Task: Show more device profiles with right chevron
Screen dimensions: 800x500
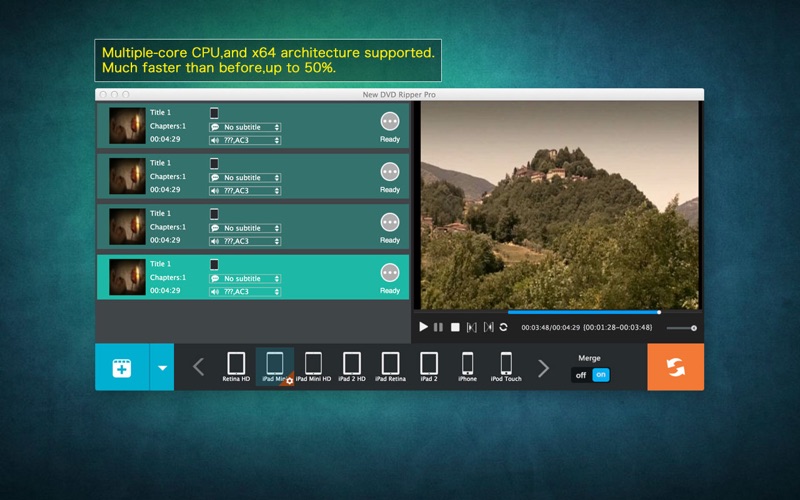Action: tap(543, 367)
